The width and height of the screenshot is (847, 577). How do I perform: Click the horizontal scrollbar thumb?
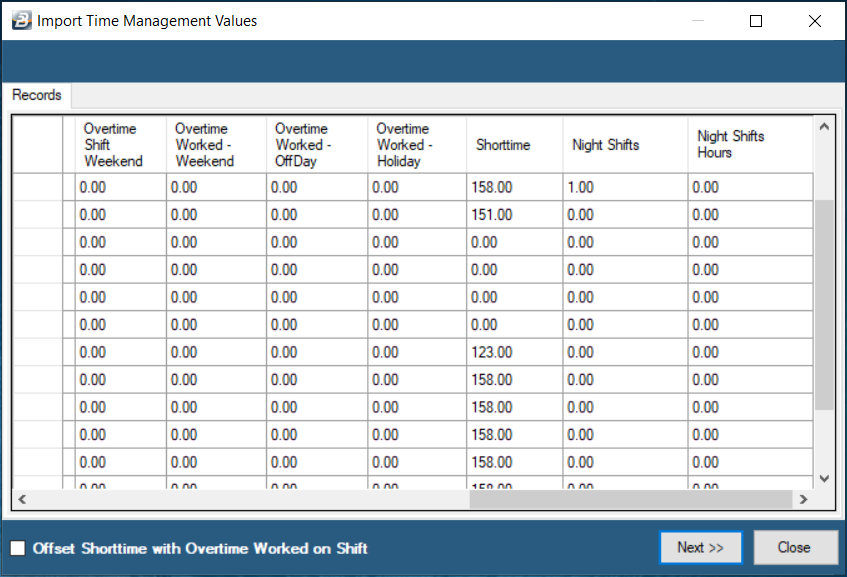630,500
